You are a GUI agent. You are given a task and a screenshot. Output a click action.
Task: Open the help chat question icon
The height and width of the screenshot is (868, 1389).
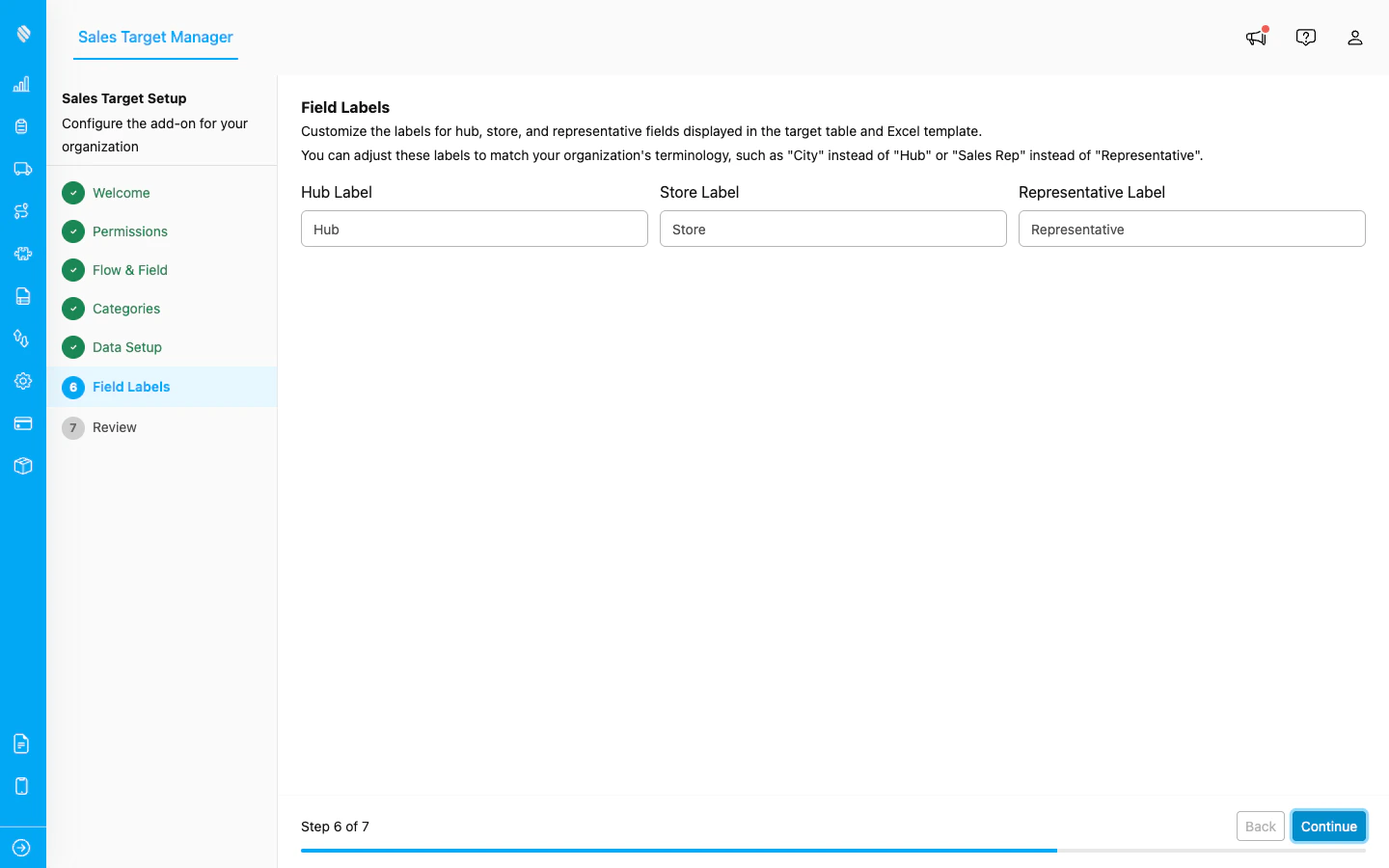click(1306, 37)
